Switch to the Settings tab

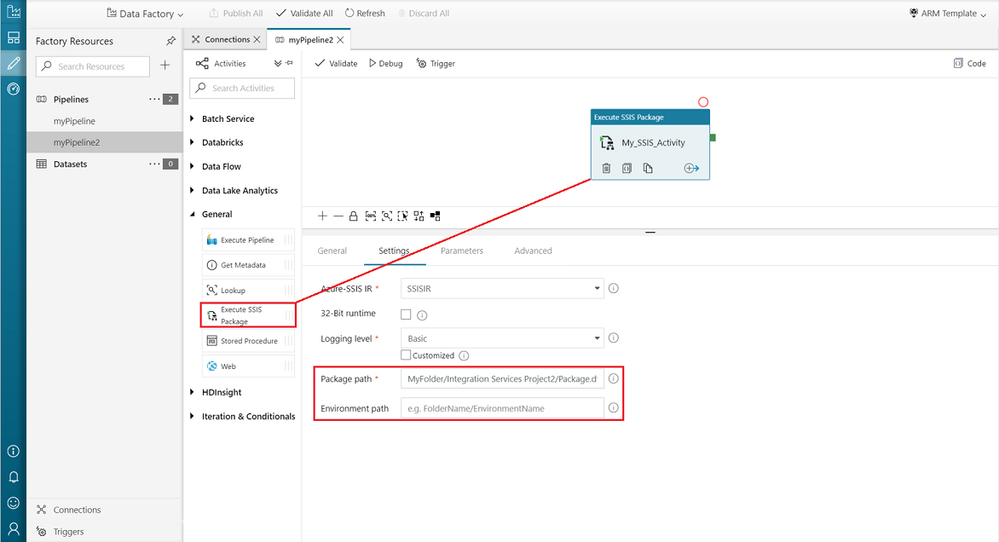click(x=394, y=251)
